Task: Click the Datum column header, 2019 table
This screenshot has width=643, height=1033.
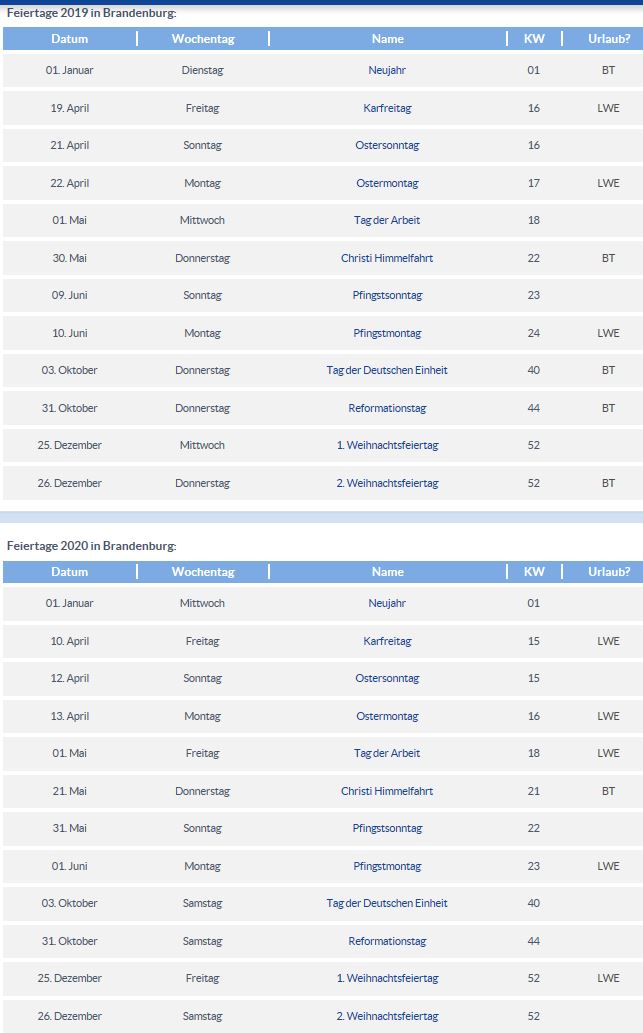Action: tap(70, 39)
